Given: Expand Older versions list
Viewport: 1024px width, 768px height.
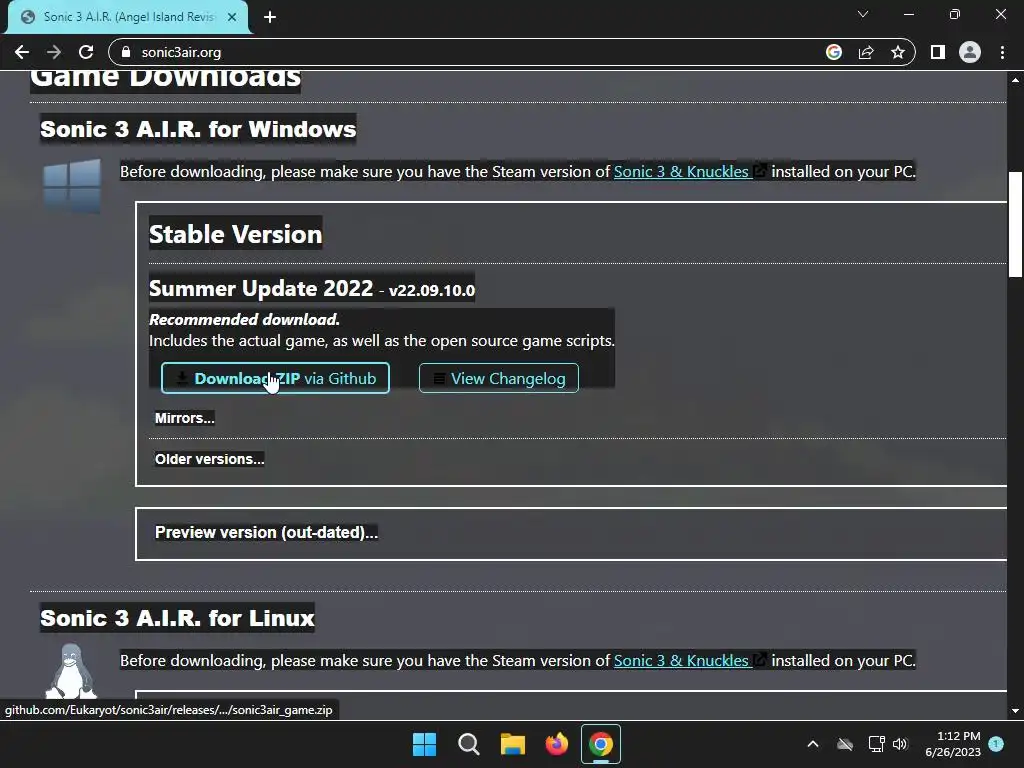Looking at the screenshot, I should (x=210, y=459).
